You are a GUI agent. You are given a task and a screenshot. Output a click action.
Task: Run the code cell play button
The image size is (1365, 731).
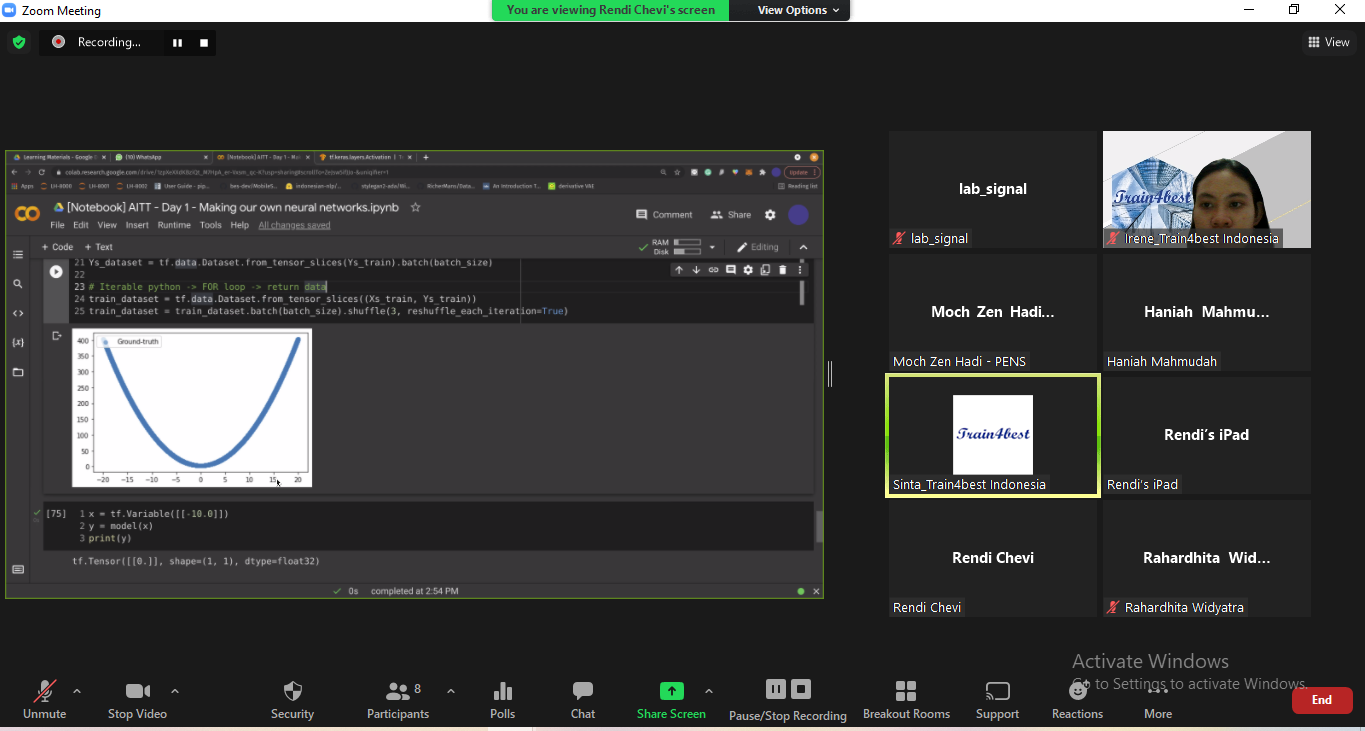pyautogui.click(x=56, y=272)
